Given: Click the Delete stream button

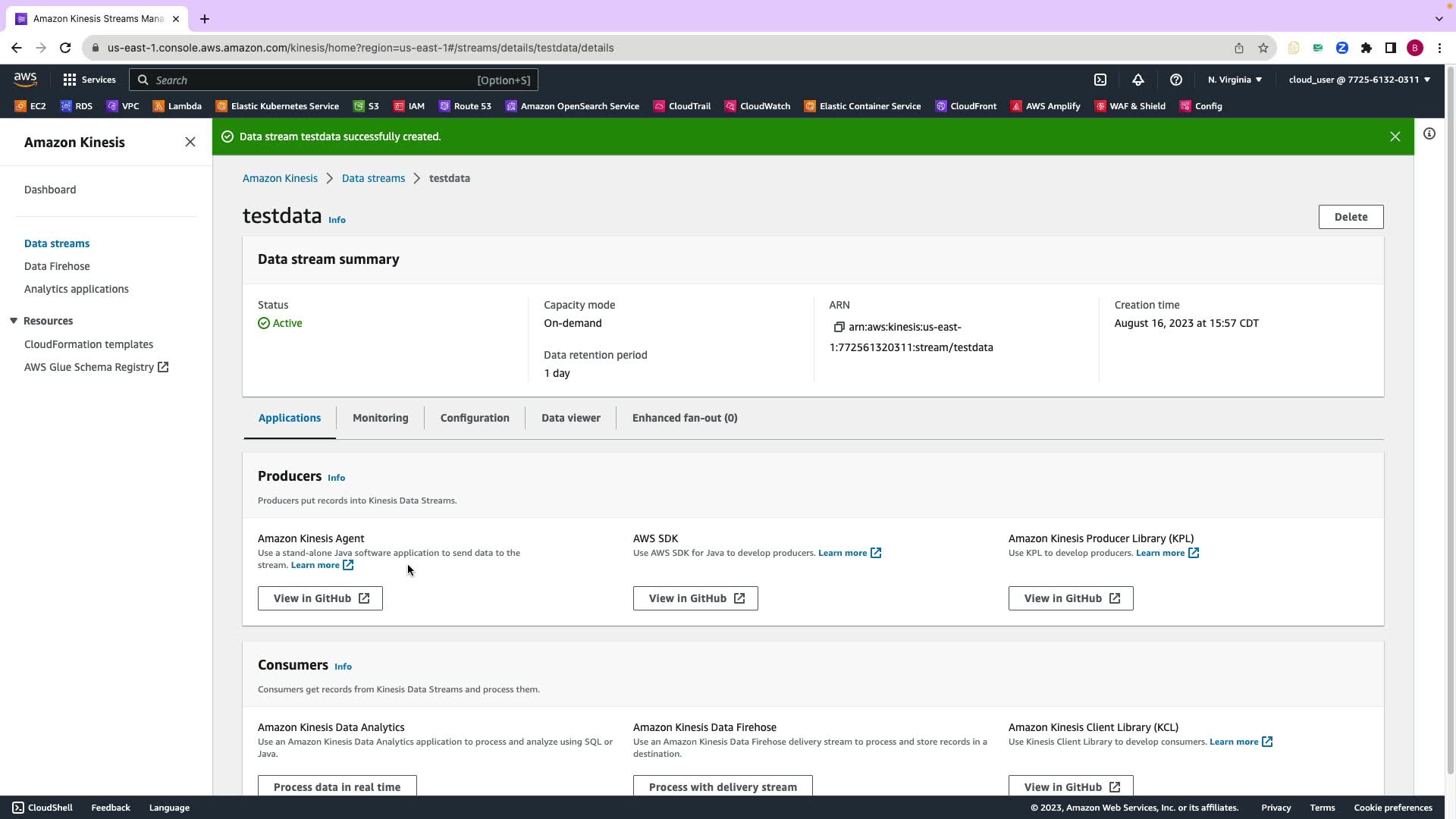Looking at the screenshot, I should point(1351,217).
